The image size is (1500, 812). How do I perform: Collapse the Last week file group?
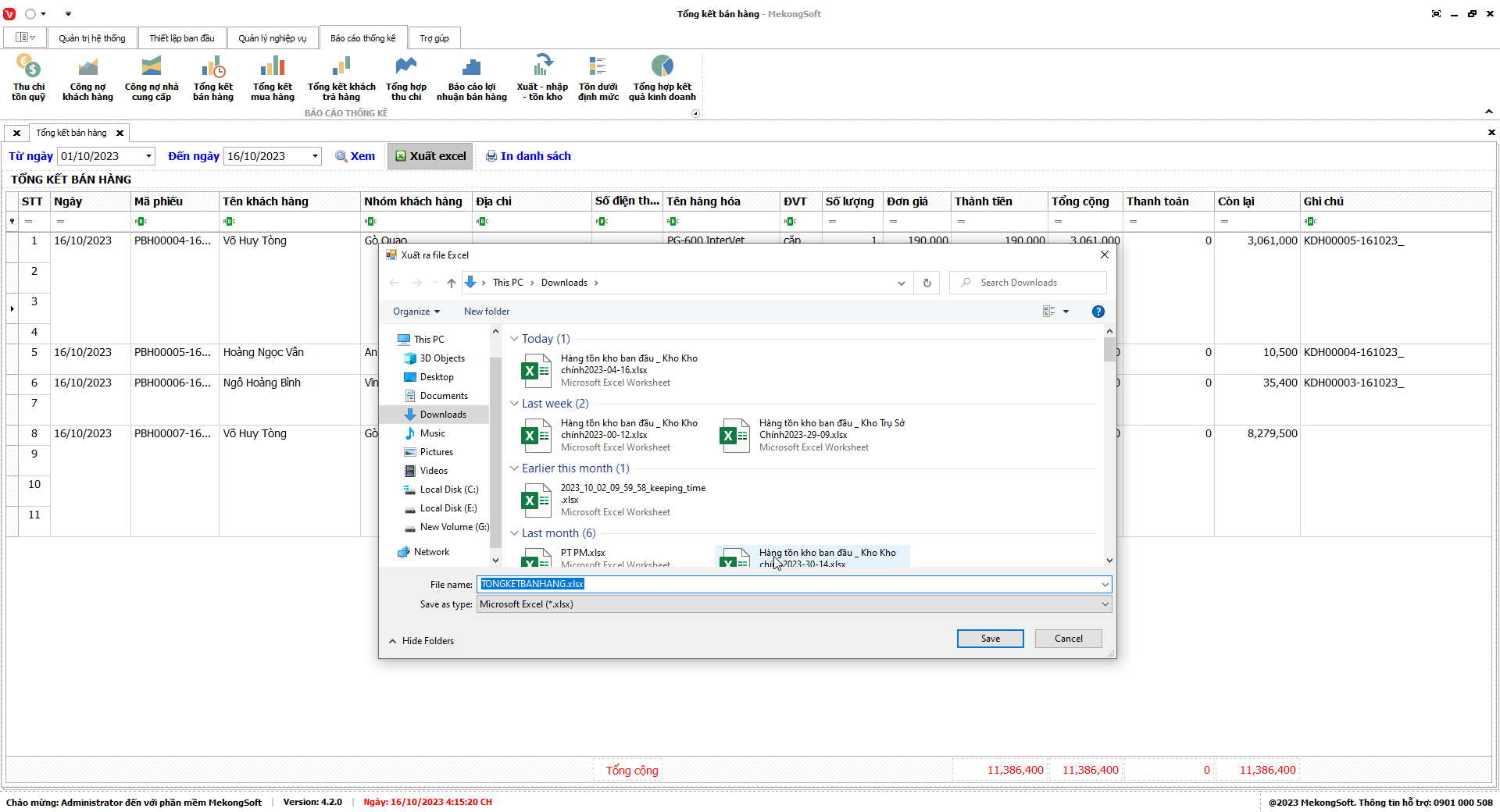(x=514, y=404)
